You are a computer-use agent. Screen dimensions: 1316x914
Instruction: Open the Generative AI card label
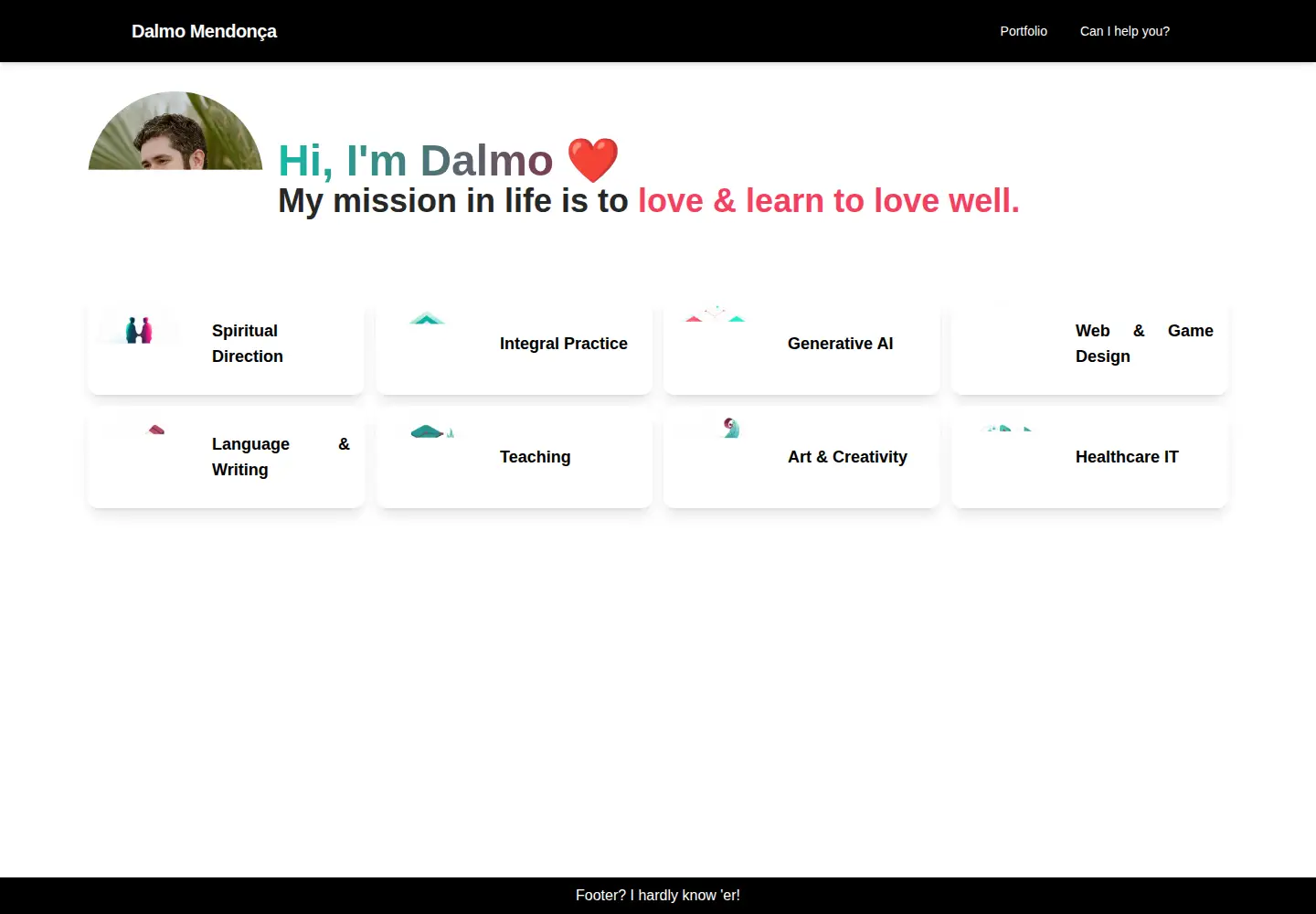pos(841,344)
